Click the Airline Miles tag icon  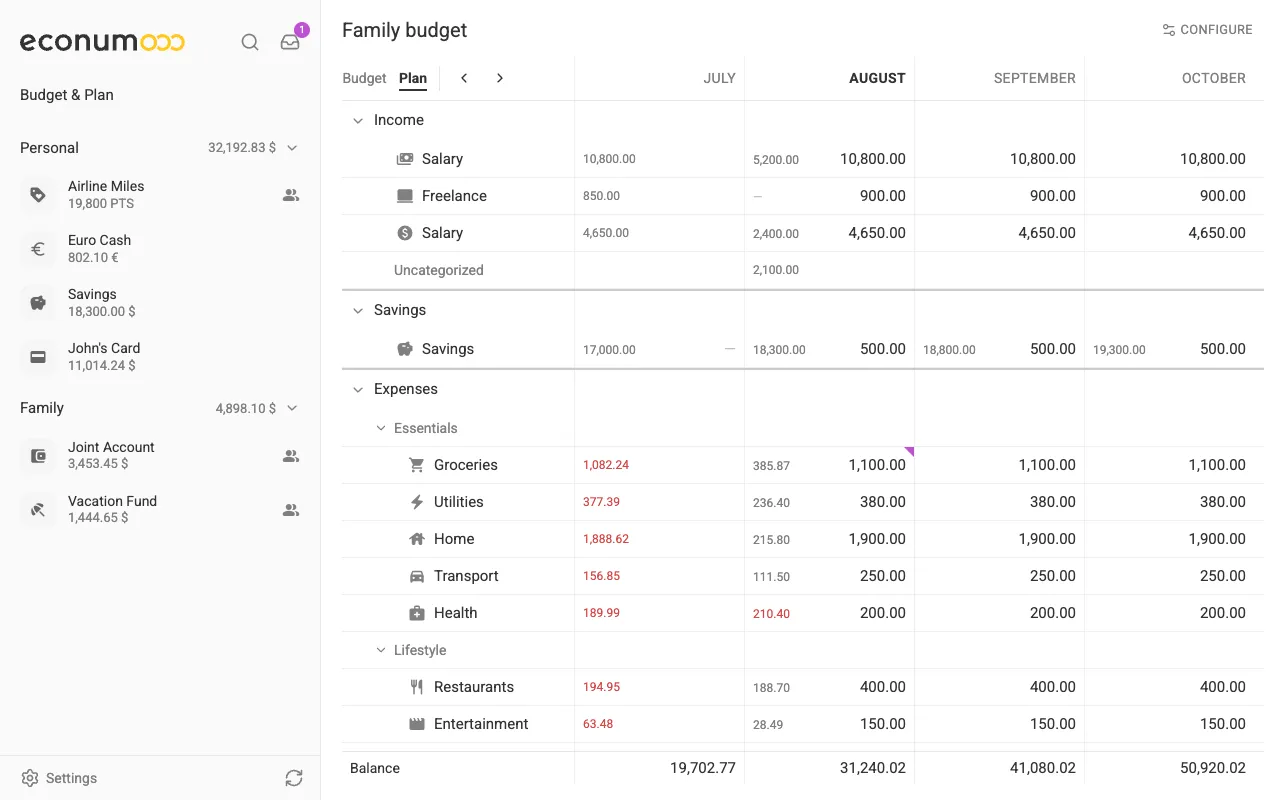38,195
